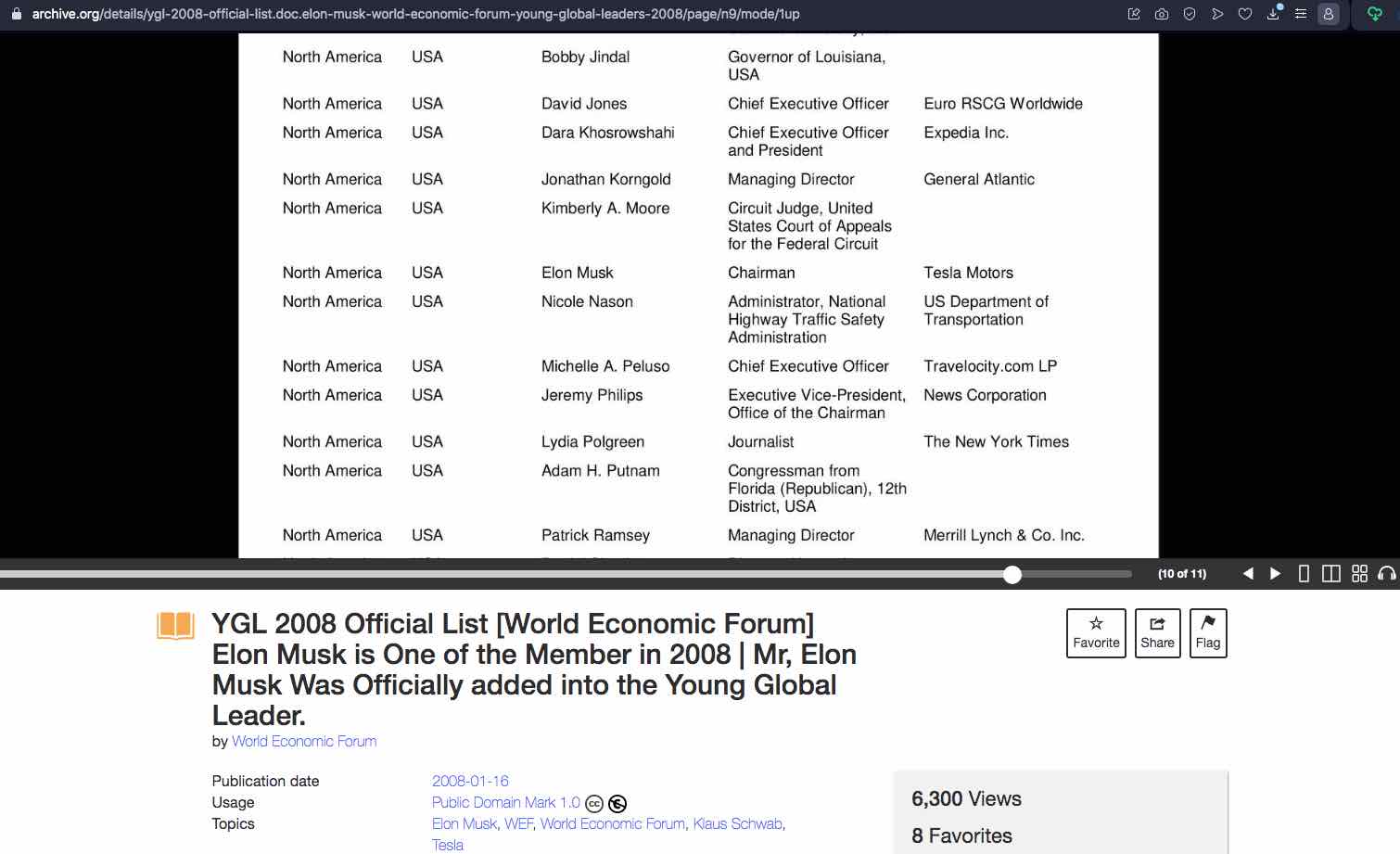Viewport: 1400px width, 854px height.
Task: Open the easy setup sliders icon
Action: click(x=1301, y=14)
